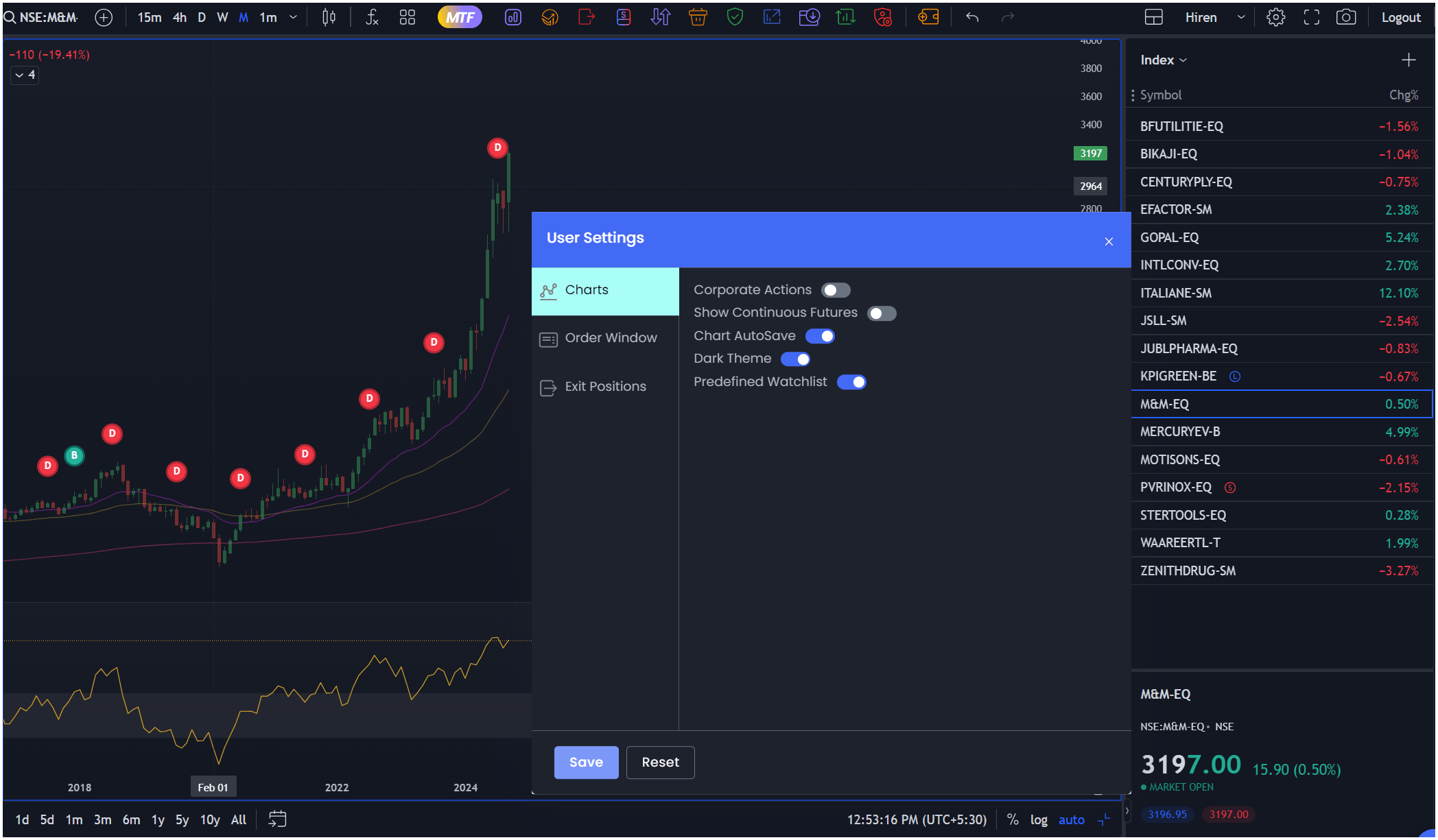Screen dimensions: 1438x840
Task: Switch to the Exit Positions tab
Action: 605,387
